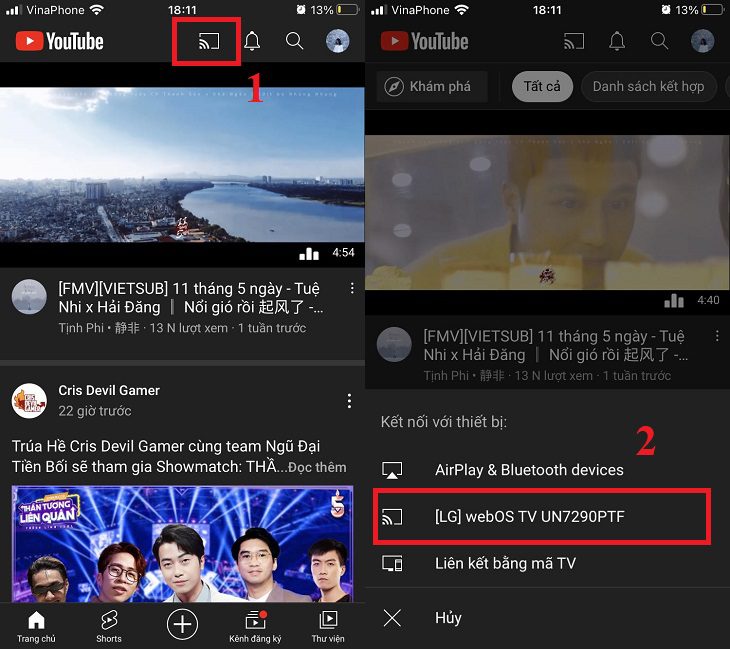
Task: Tap the plus create button
Action: click(182, 624)
